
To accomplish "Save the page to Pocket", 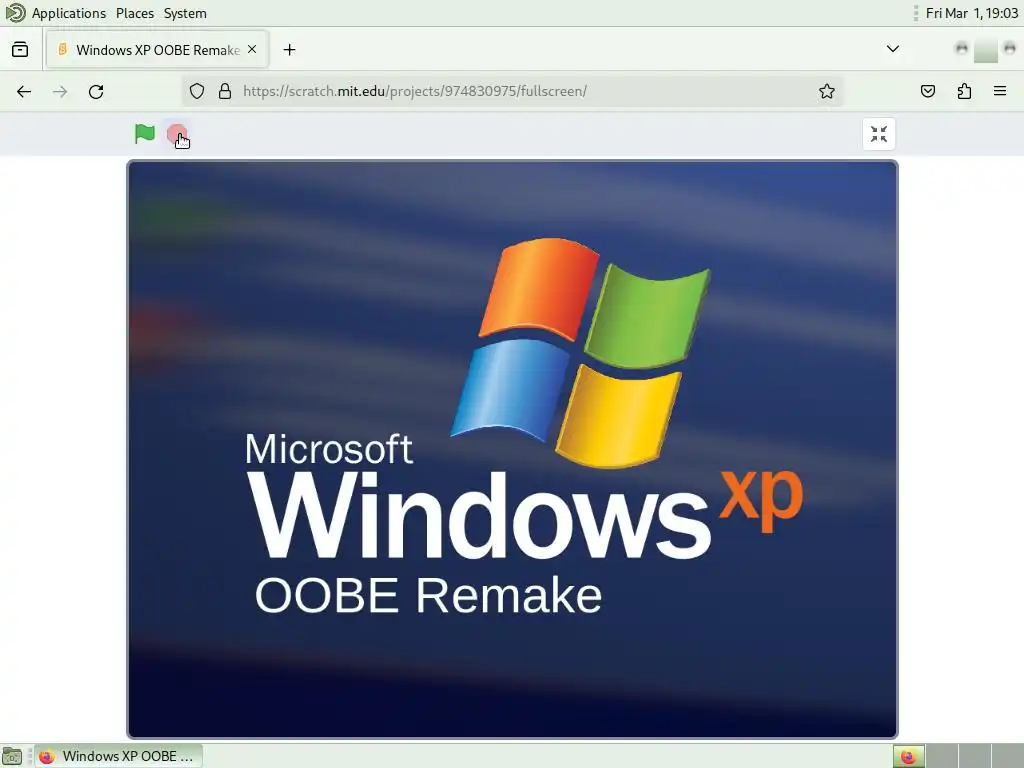I will coord(927,91).
